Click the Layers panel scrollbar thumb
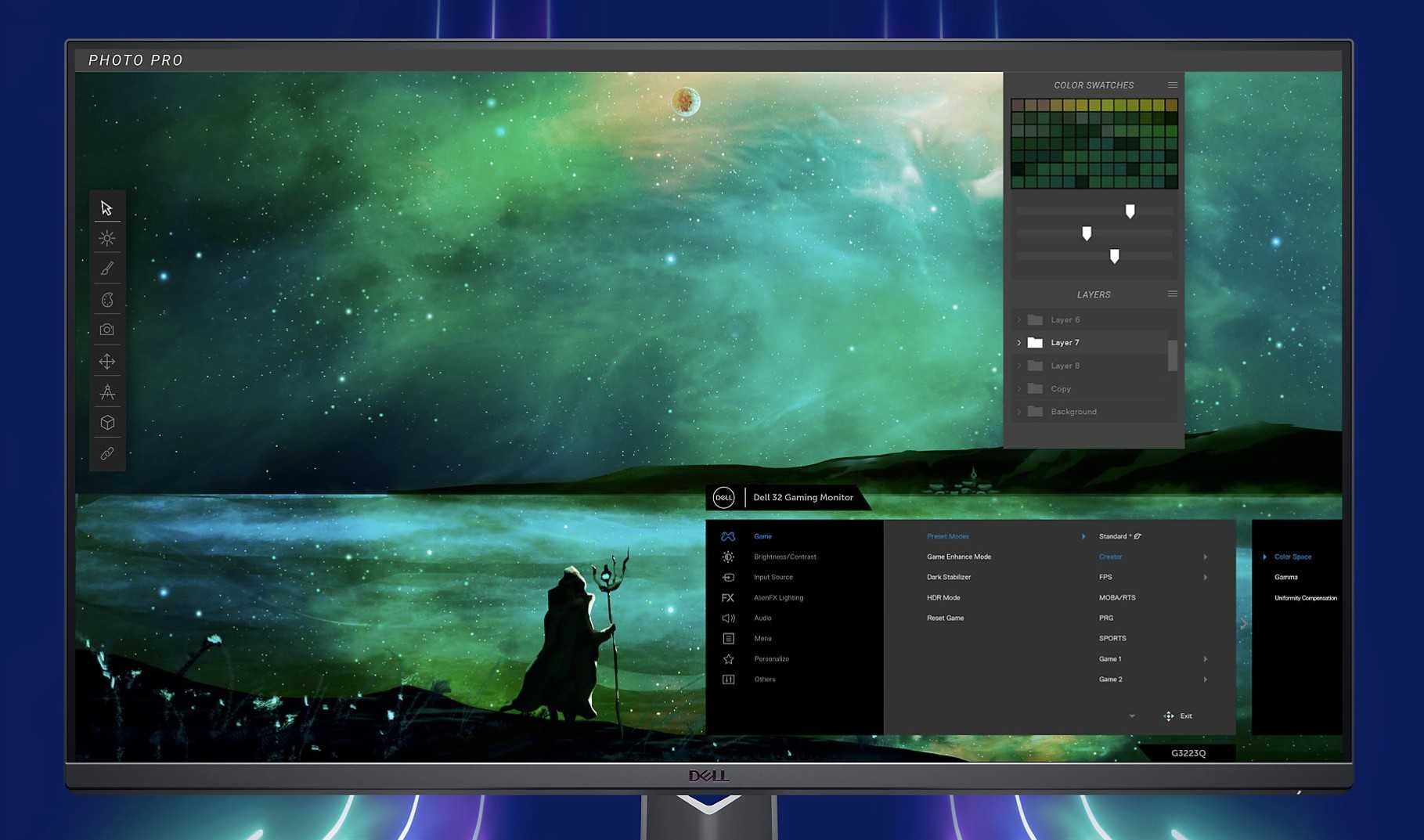 pyautogui.click(x=1172, y=355)
